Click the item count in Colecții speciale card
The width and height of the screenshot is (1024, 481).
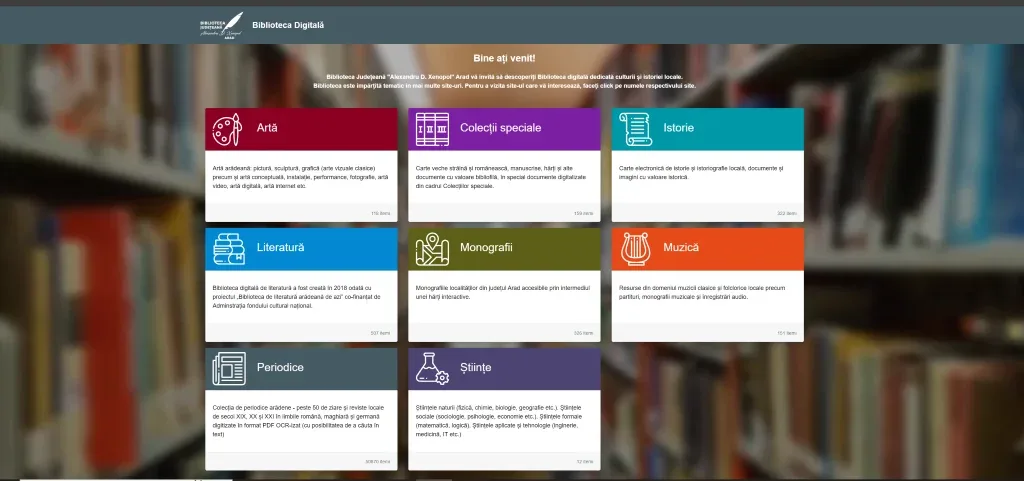584,213
